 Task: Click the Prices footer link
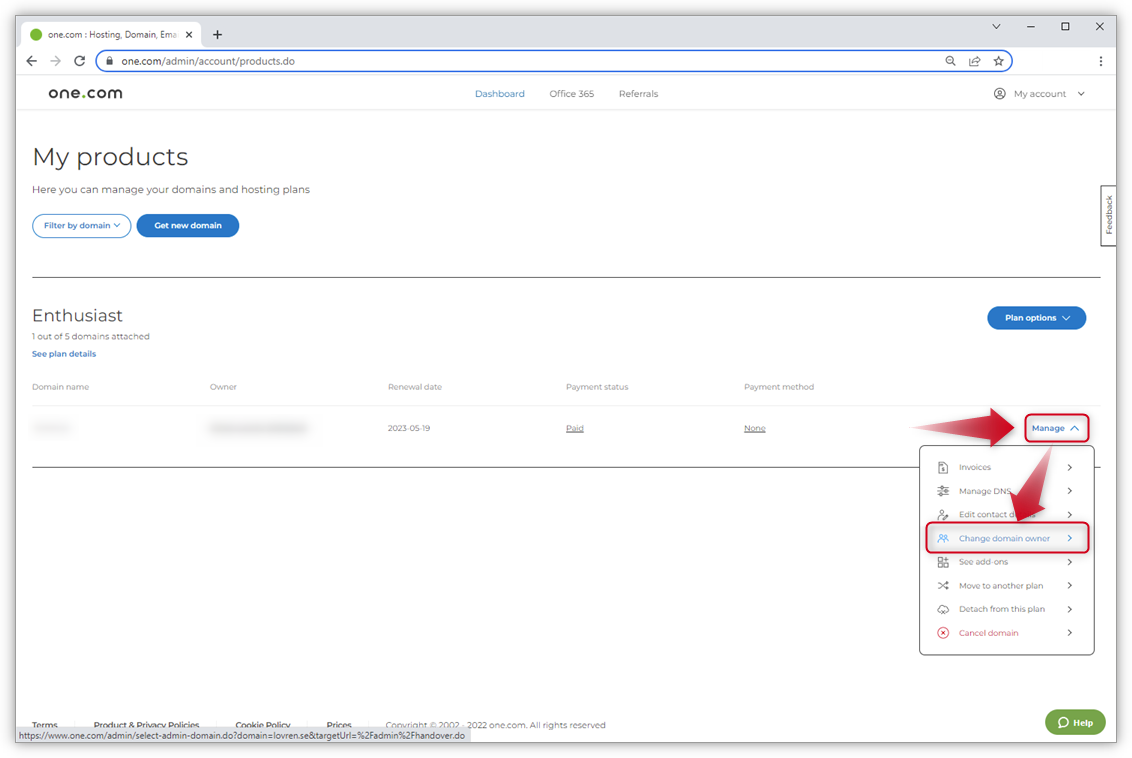[x=339, y=725]
